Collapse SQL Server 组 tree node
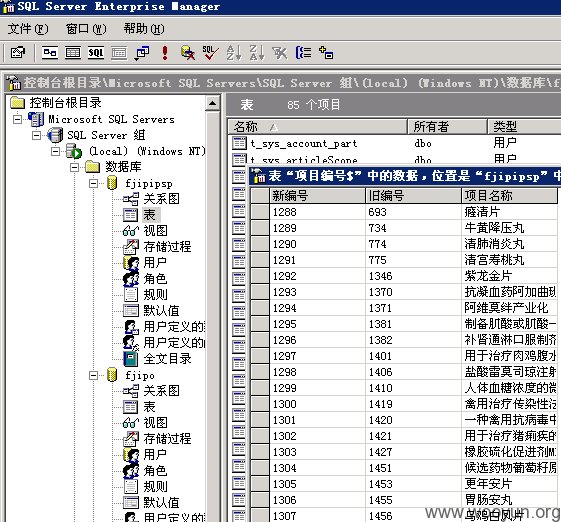The width and height of the screenshot is (561, 522). [36, 135]
